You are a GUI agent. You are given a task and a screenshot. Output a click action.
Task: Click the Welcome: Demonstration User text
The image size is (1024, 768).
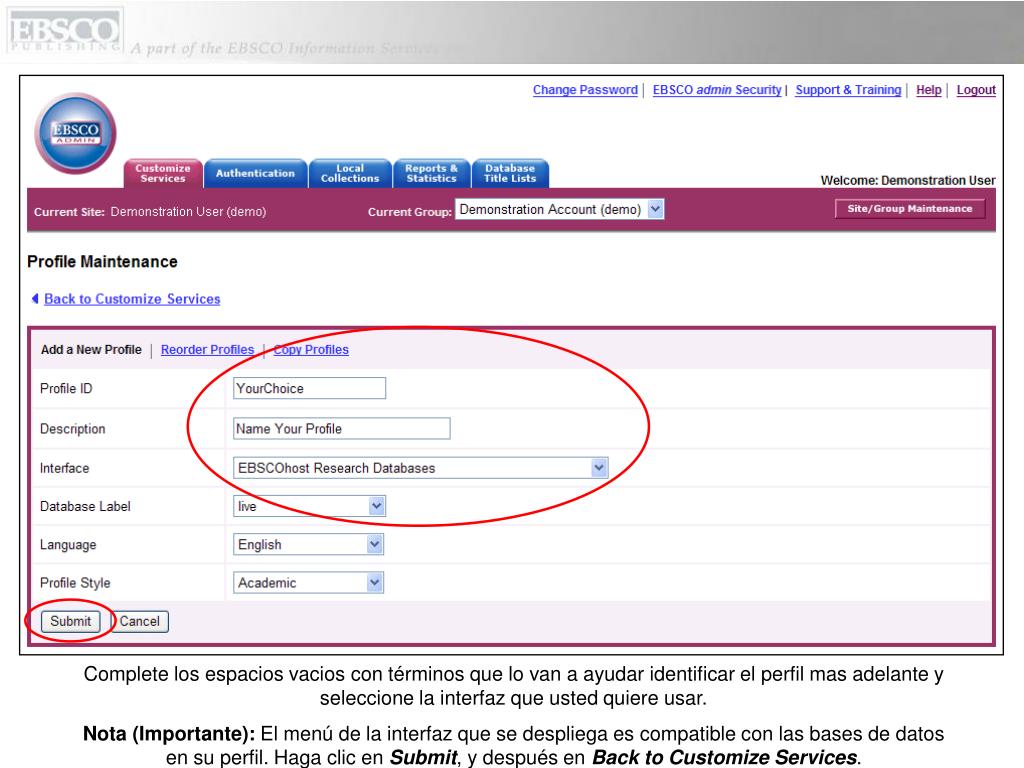click(908, 180)
